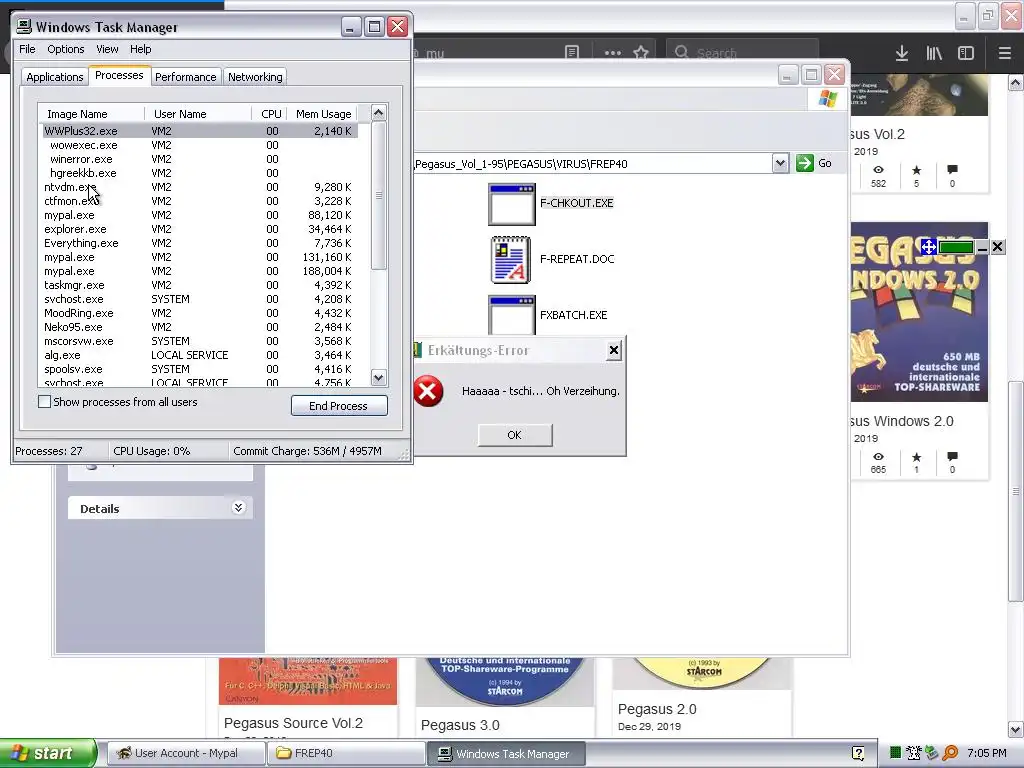This screenshot has height=768, width=1024.
Task: Open the Windows Start button
Action: [48, 753]
